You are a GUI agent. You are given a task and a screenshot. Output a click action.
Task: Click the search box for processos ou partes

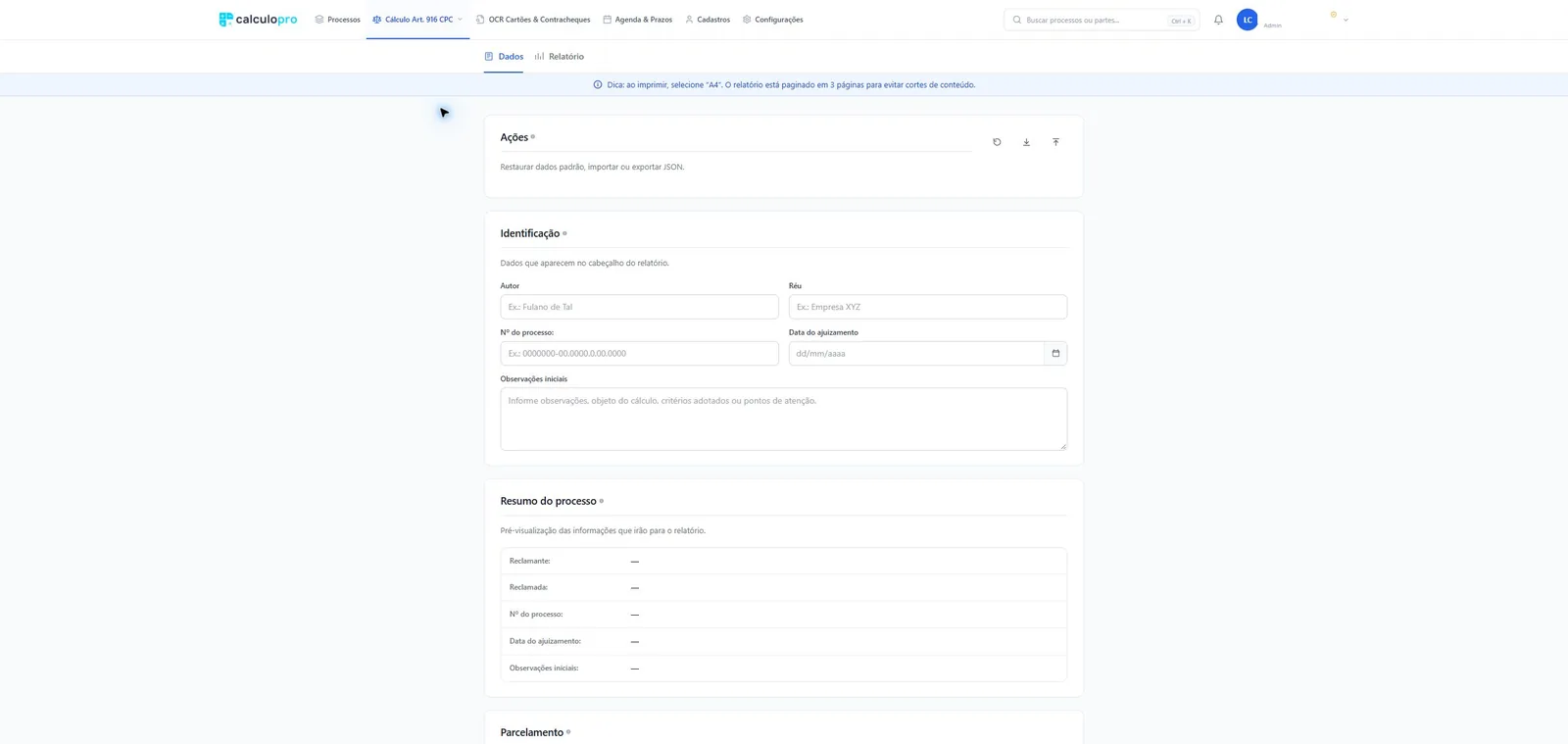[1101, 20]
